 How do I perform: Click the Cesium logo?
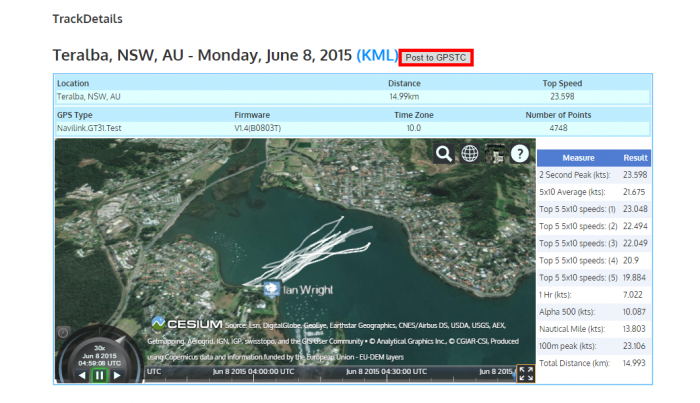tap(187, 323)
